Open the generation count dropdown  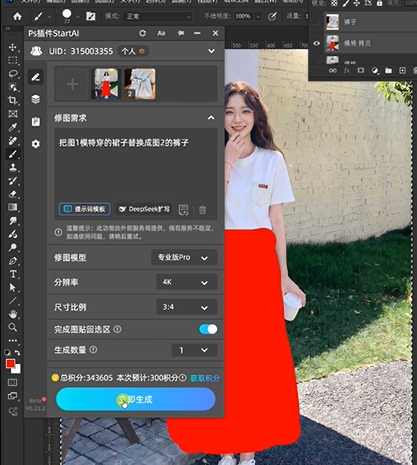tap(194, 350)
